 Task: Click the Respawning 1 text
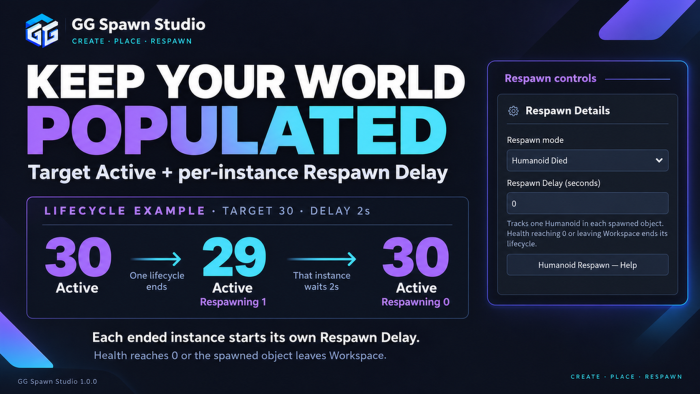pyautogui.click(x=233, y=302)
